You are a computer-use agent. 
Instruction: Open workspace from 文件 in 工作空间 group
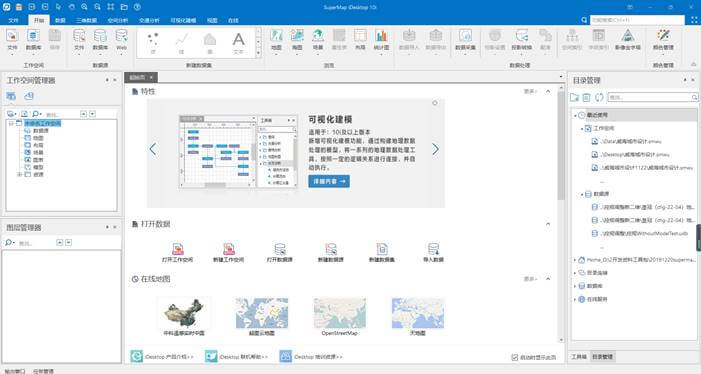(x=12, y=39)
